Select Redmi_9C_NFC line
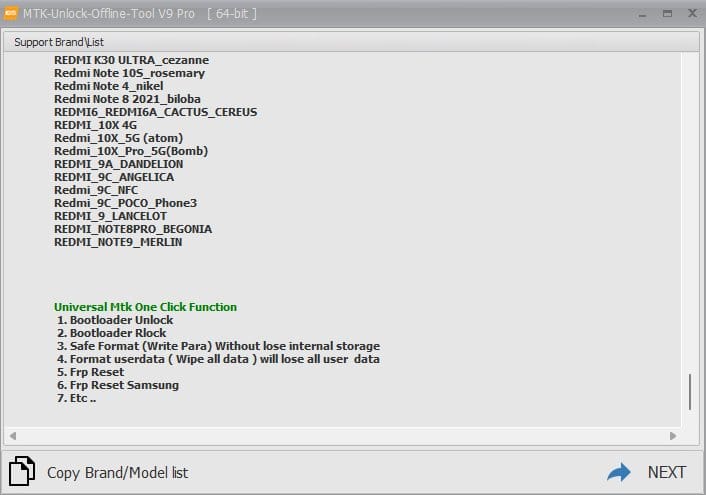The width and height of the screenshot is (706, 495). tap(96, 191)
